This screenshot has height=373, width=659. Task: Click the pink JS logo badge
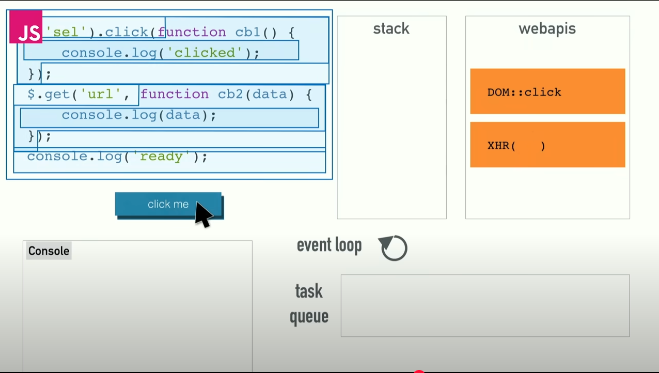coord(26,27)
